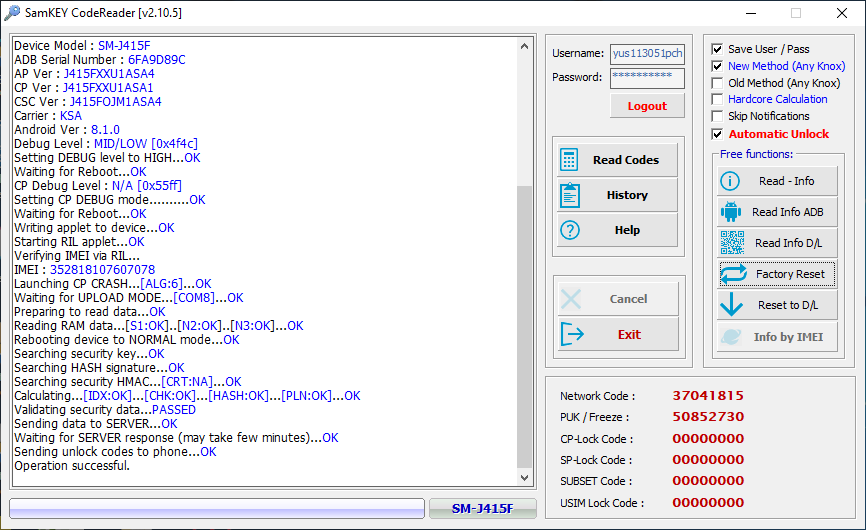The image size is (866, 530).
Task: Open the History button label
Action: click(627, 195)
